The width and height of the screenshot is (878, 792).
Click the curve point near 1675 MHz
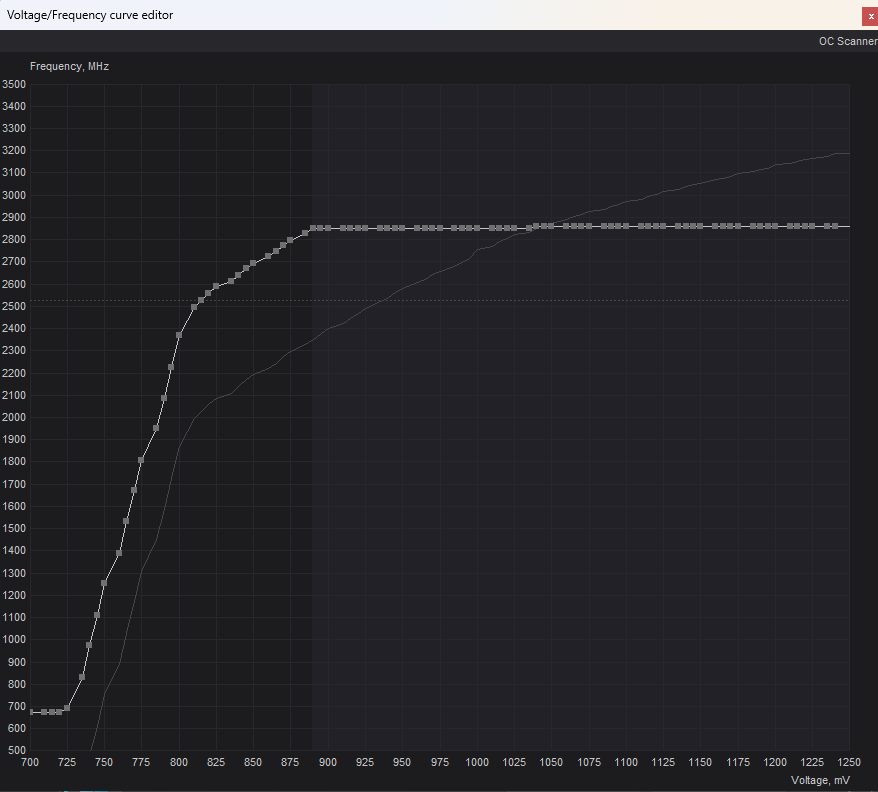pyautogui.click(x=134, y=490)
